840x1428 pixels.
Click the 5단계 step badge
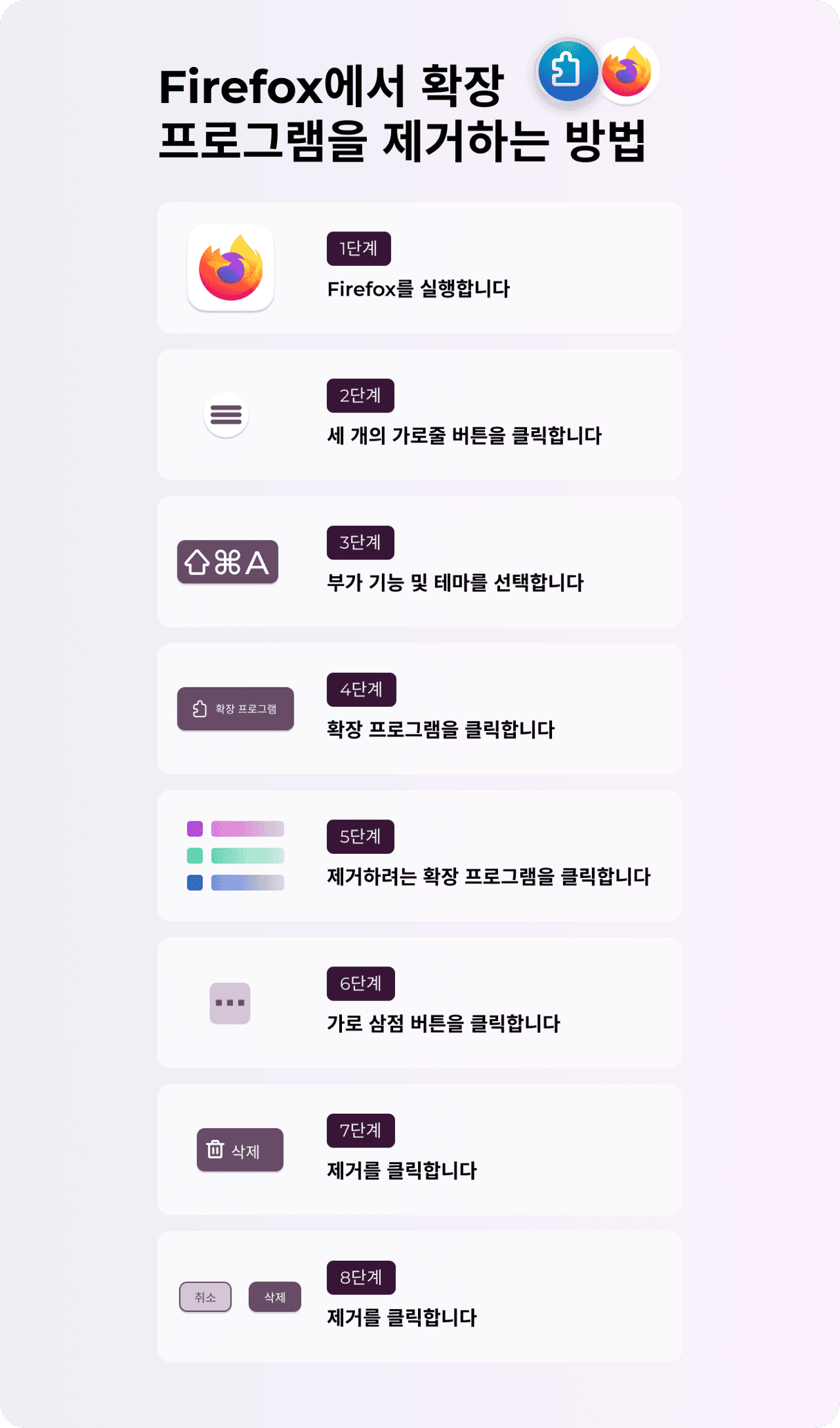point(361,837)
